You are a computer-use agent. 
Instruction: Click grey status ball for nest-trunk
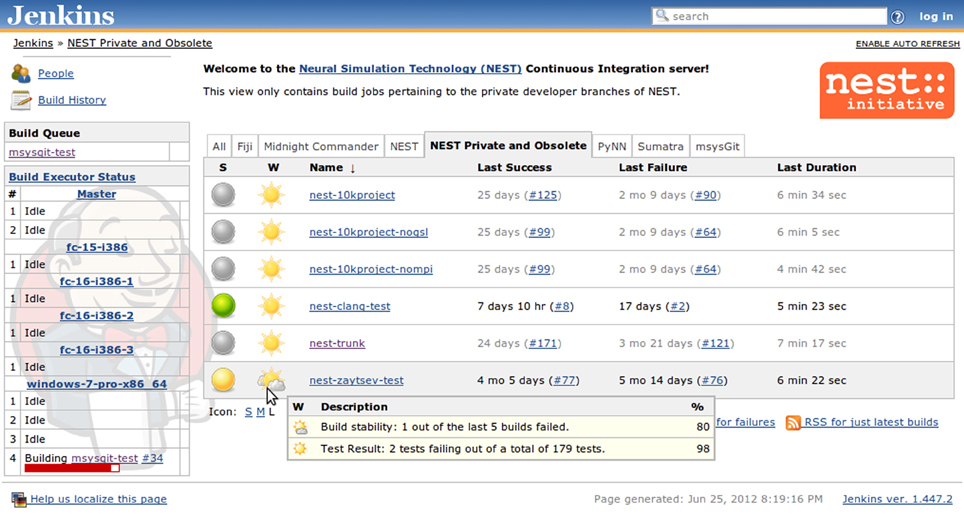[x=223, y=342]
